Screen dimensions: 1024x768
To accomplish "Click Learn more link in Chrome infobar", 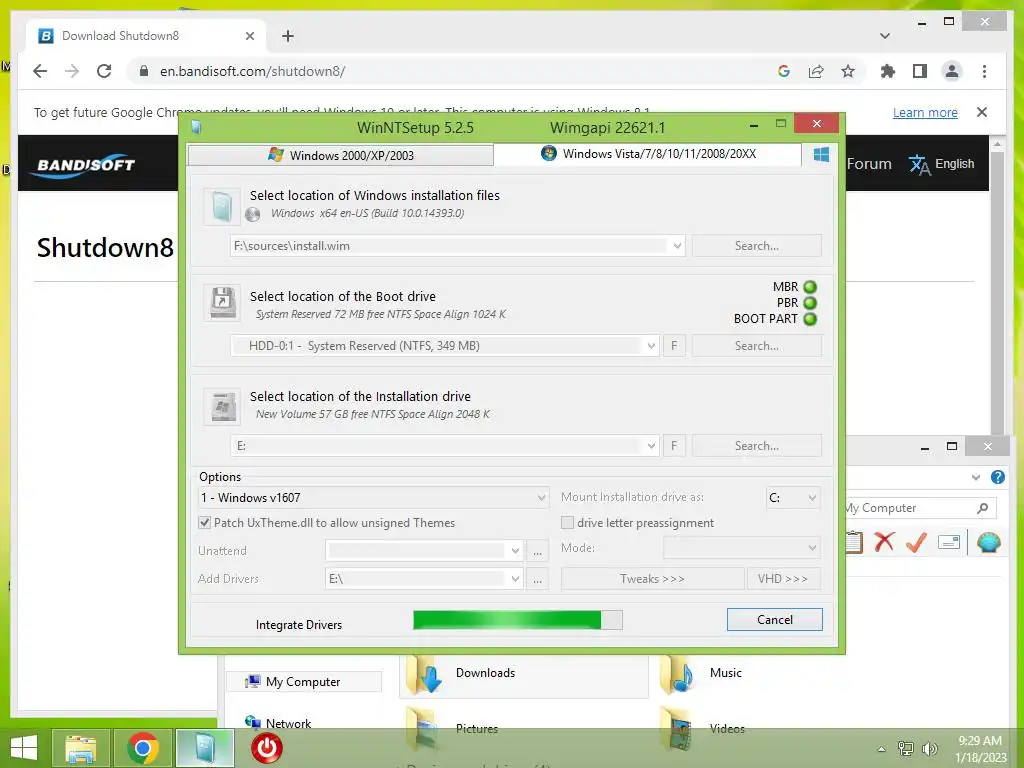I will pyautogui.click(x=925, y=112).
